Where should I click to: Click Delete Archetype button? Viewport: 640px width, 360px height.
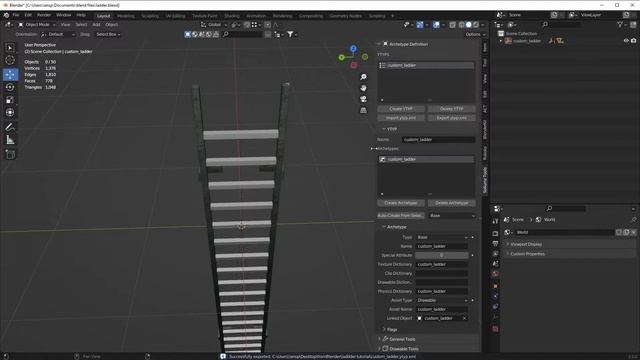[451, 203]
